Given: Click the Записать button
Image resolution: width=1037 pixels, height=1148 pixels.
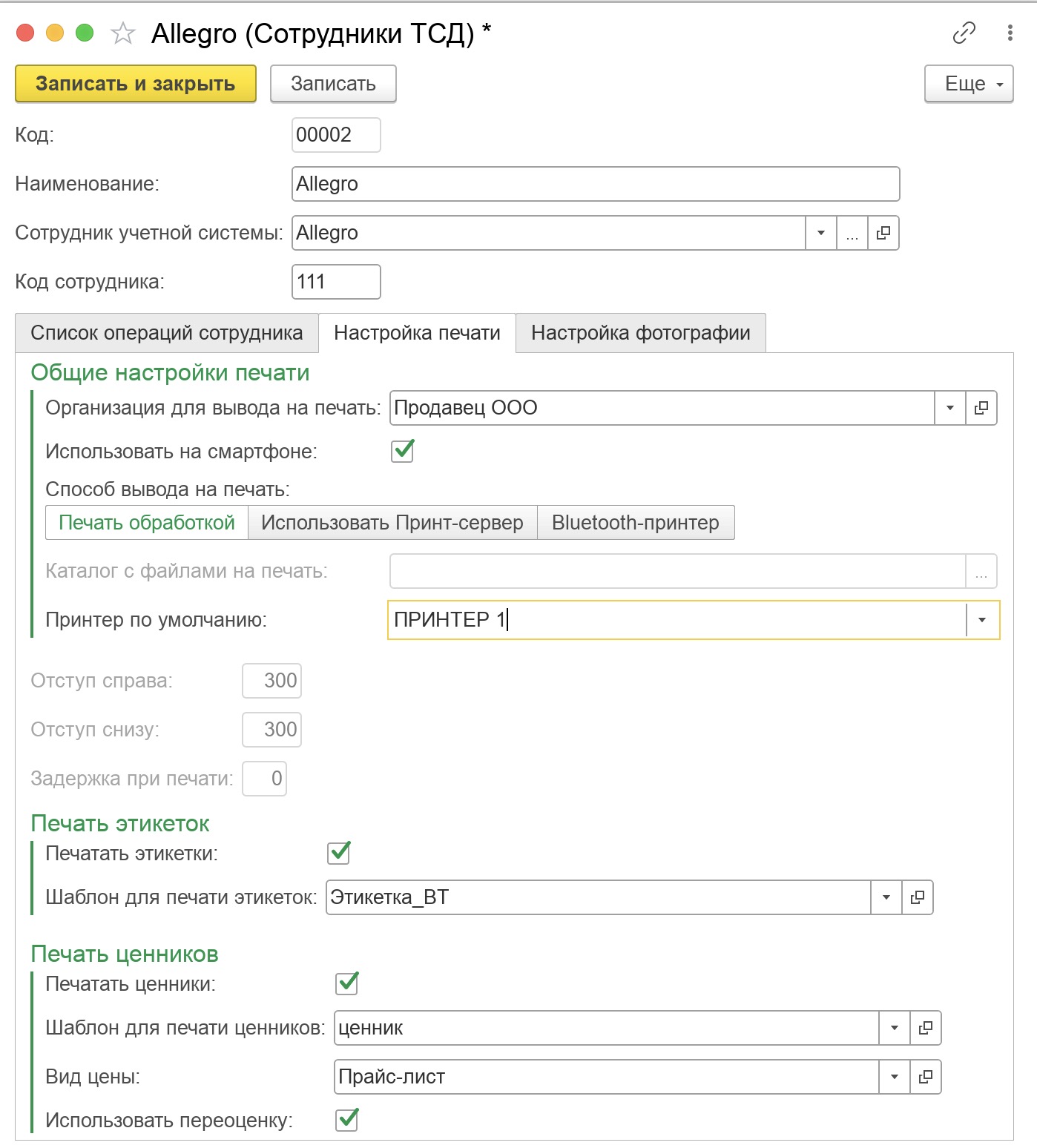Looking at the screenshot, I should pyautogui.click(x=333, y=84).
